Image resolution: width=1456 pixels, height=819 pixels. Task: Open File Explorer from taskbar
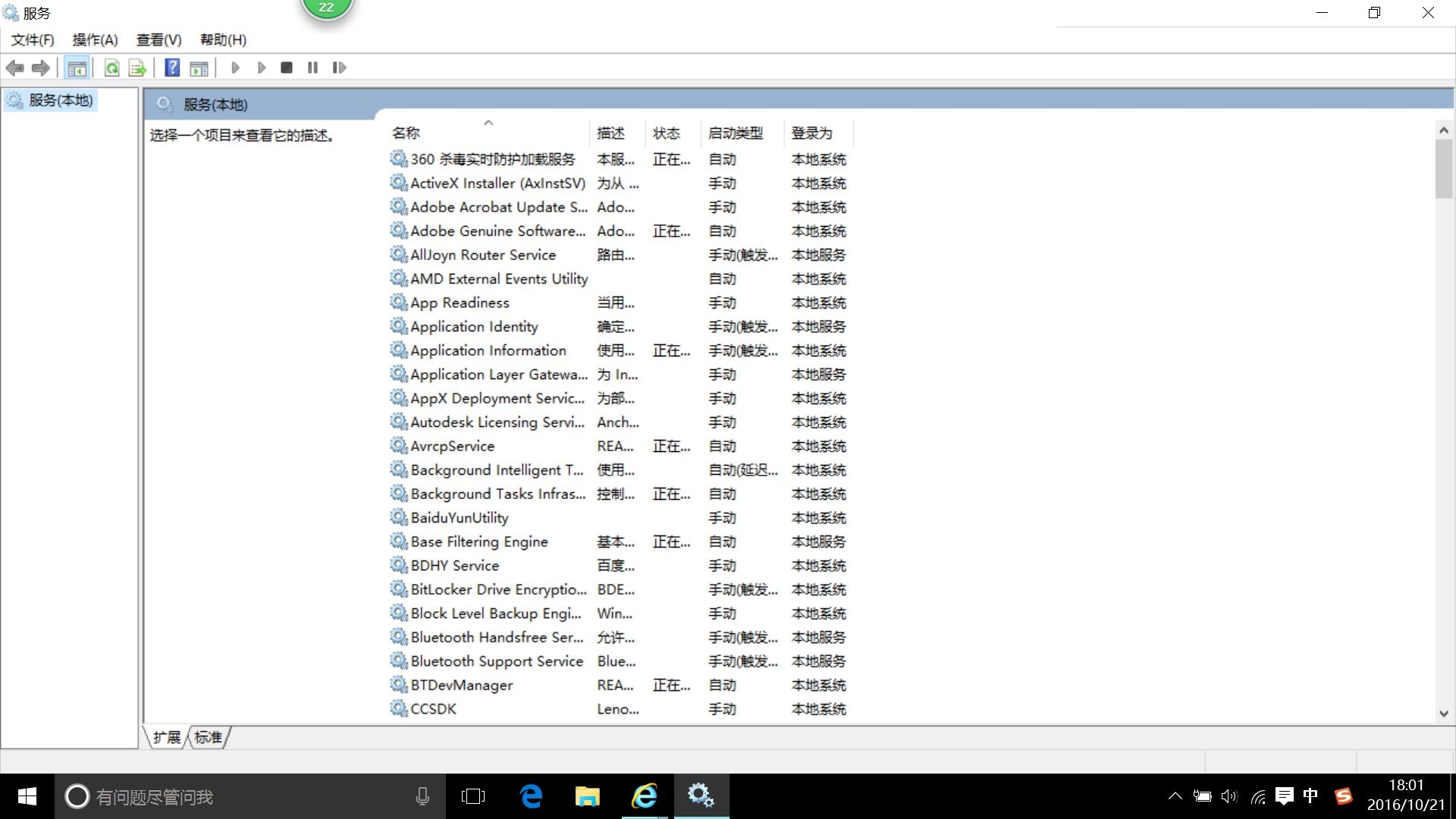[588, 796]
